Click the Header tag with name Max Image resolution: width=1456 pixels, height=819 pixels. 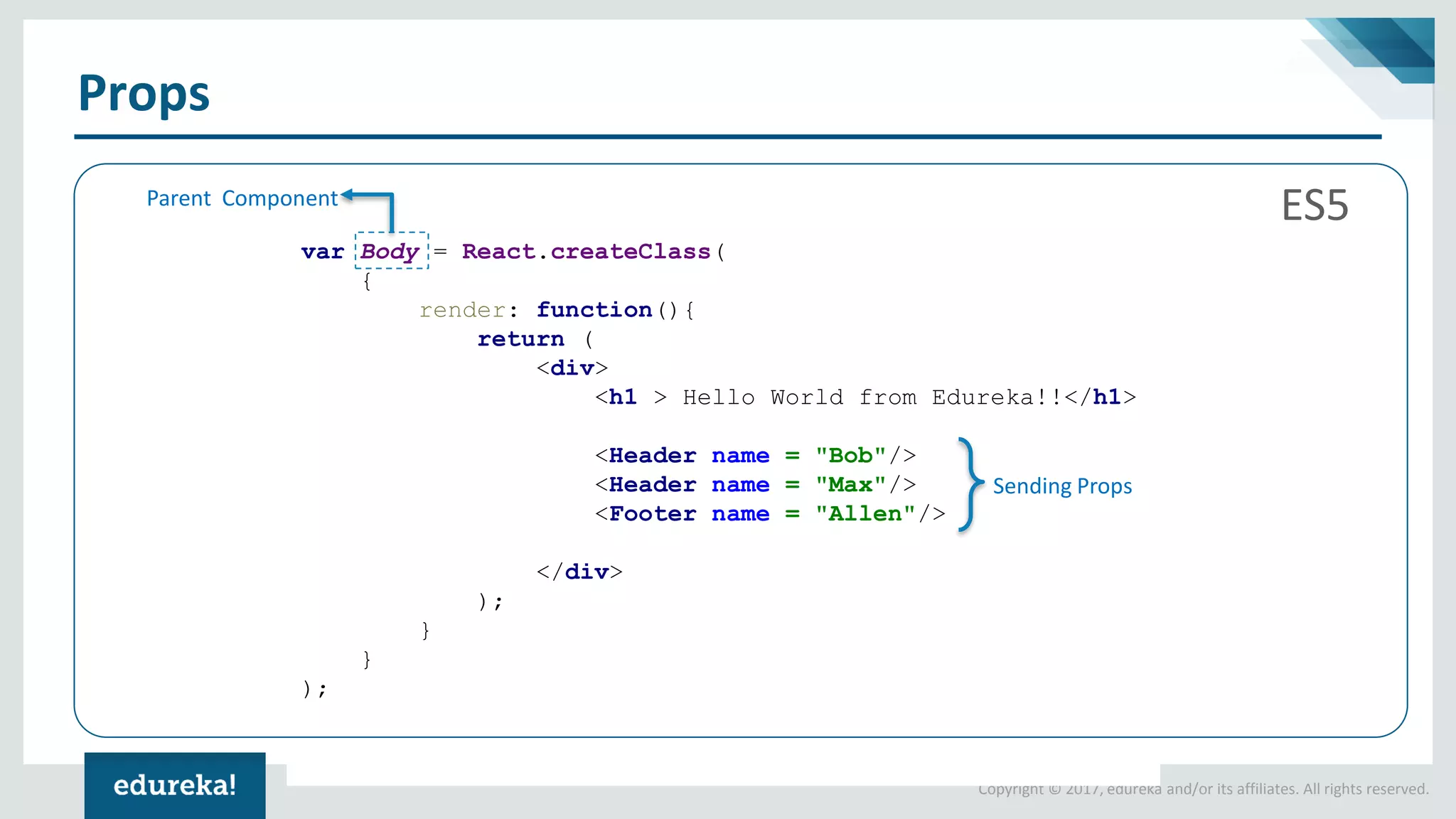[755, 485]
